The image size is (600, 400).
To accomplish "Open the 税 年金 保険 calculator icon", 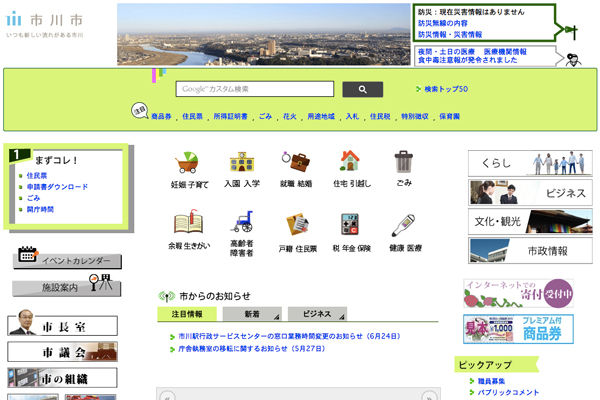I will pos(350,224).
